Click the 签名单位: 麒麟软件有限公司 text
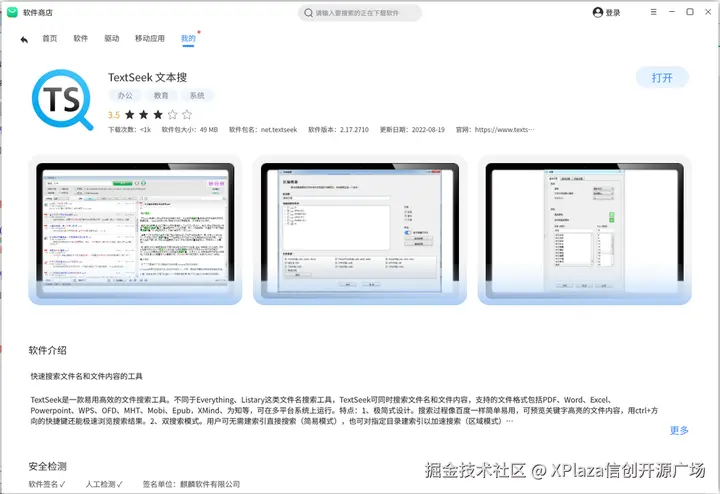This screenshot has height=494, width=720. point(191,484)
